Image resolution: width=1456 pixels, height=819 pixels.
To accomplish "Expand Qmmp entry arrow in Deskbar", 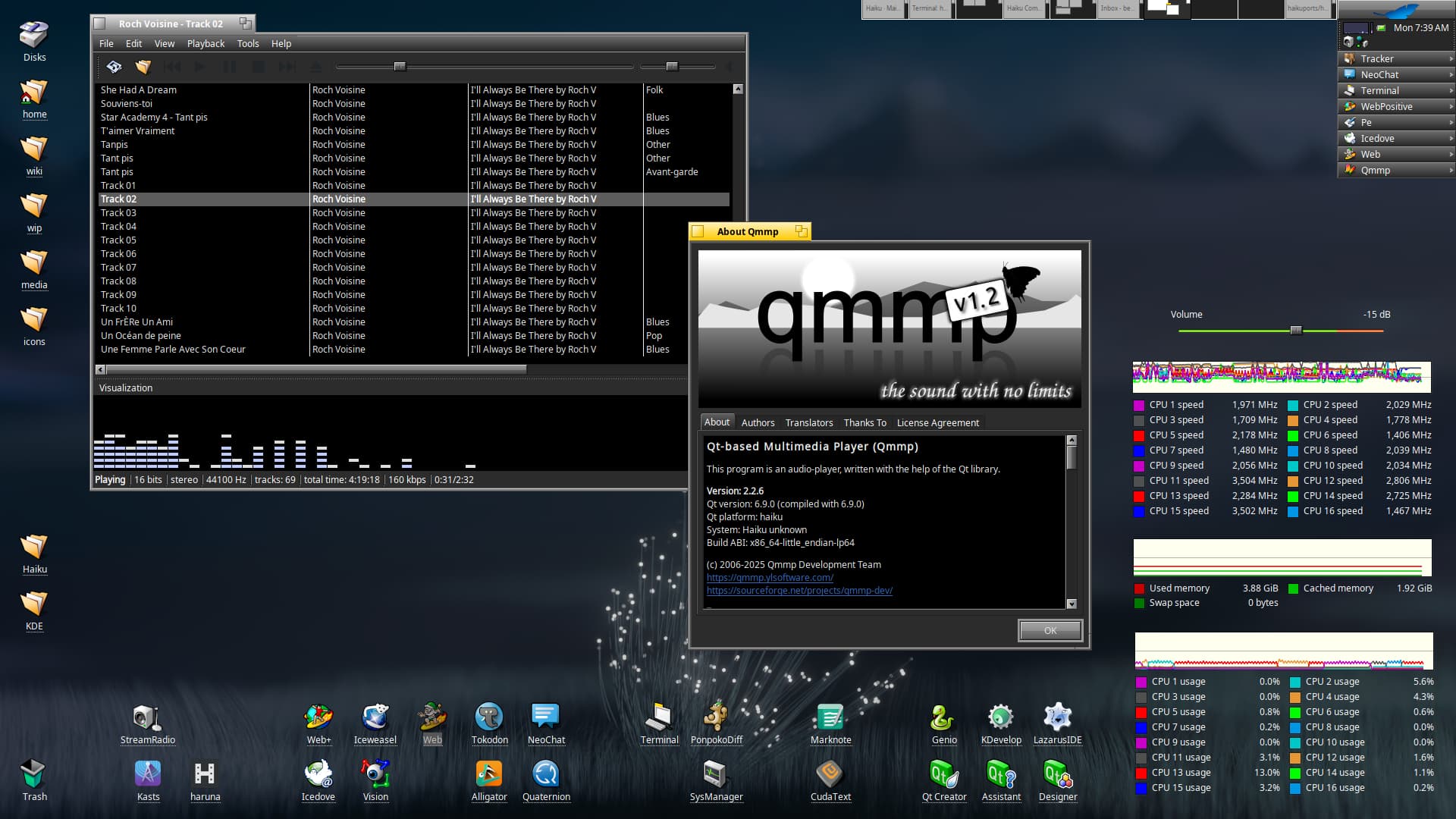I will (x=1450, y=170).
